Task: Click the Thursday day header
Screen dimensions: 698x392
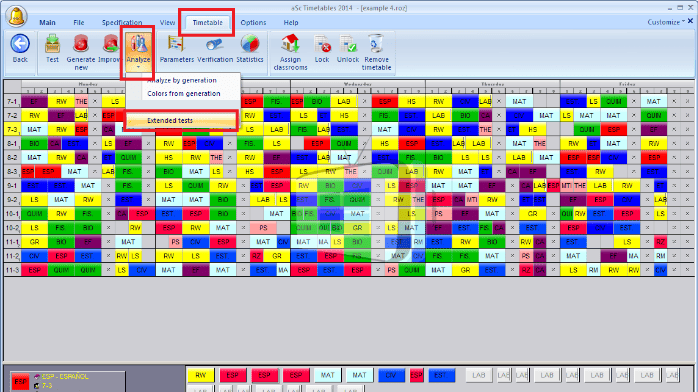Action: point(492,84)
